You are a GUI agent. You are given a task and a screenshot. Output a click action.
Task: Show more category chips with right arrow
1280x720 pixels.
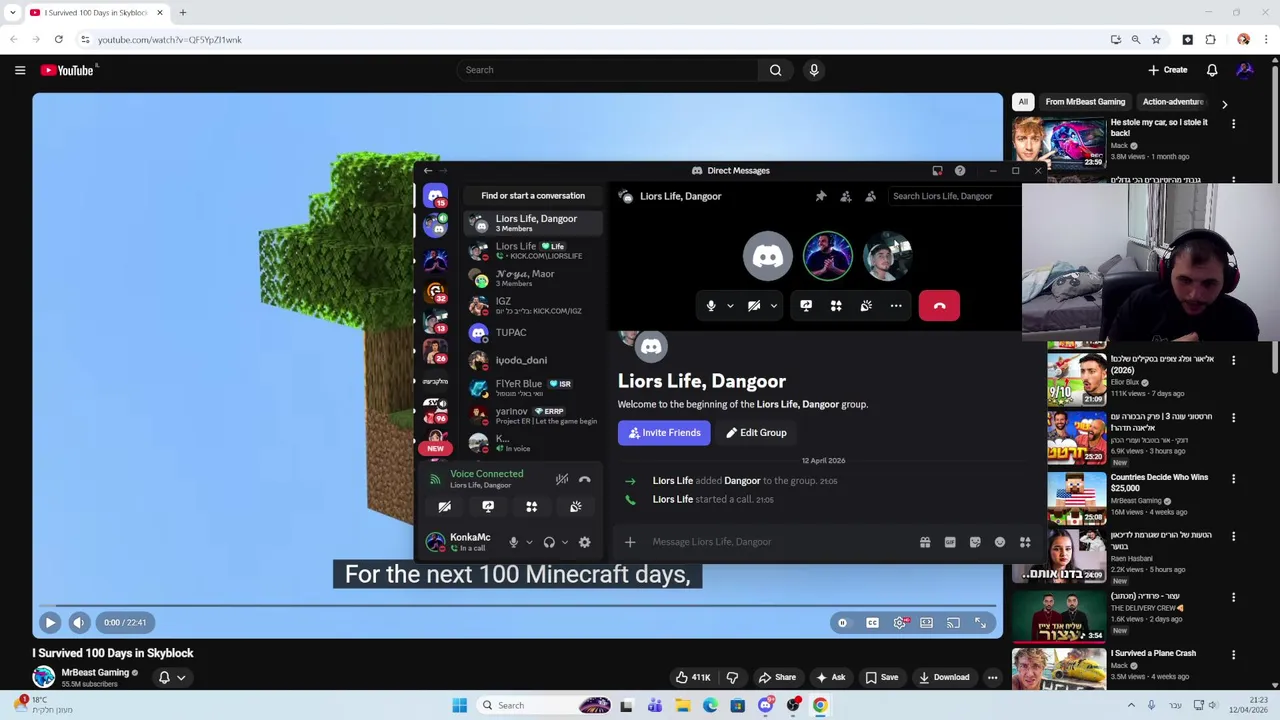(1224, 104)
